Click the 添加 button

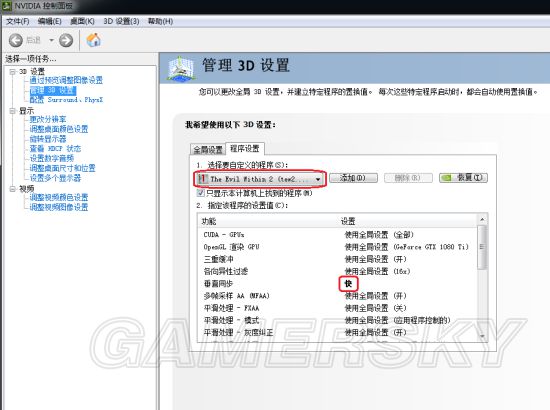[x=353, y=178]
